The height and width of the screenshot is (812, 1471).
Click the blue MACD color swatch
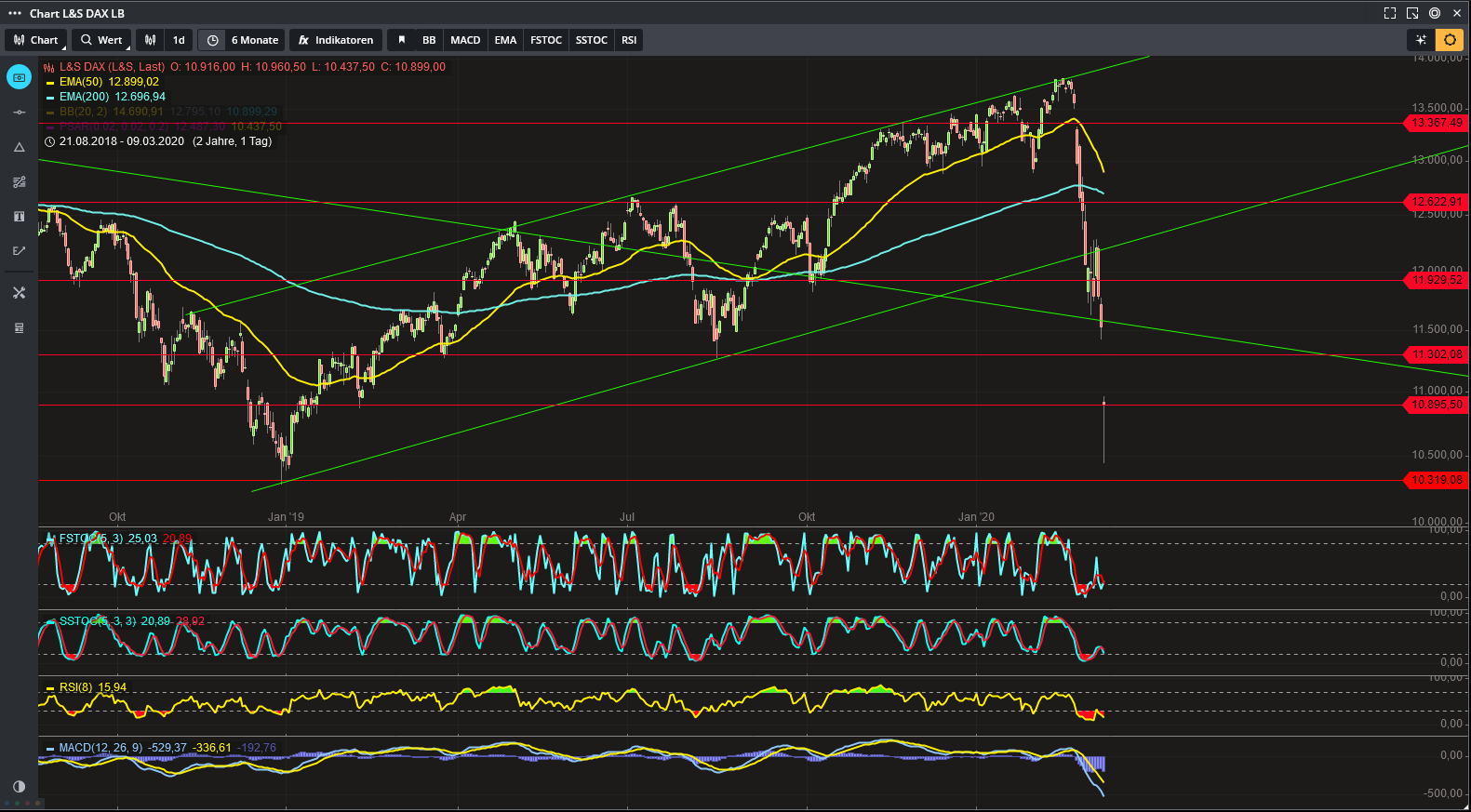pyautogui.click(x=50, y=749)
